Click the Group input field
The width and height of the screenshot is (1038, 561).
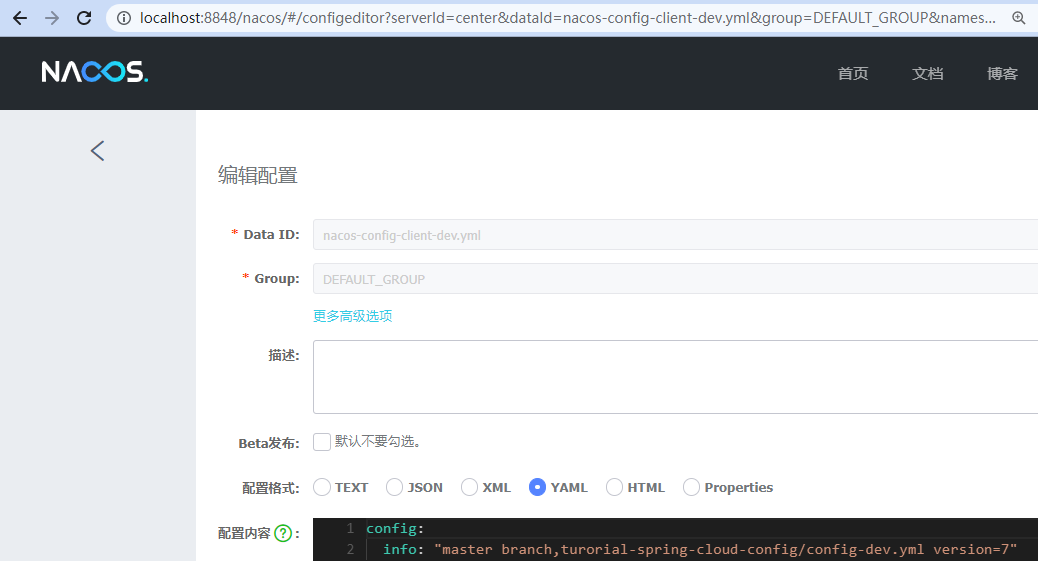pyautogui.click(x=675, y=279)
